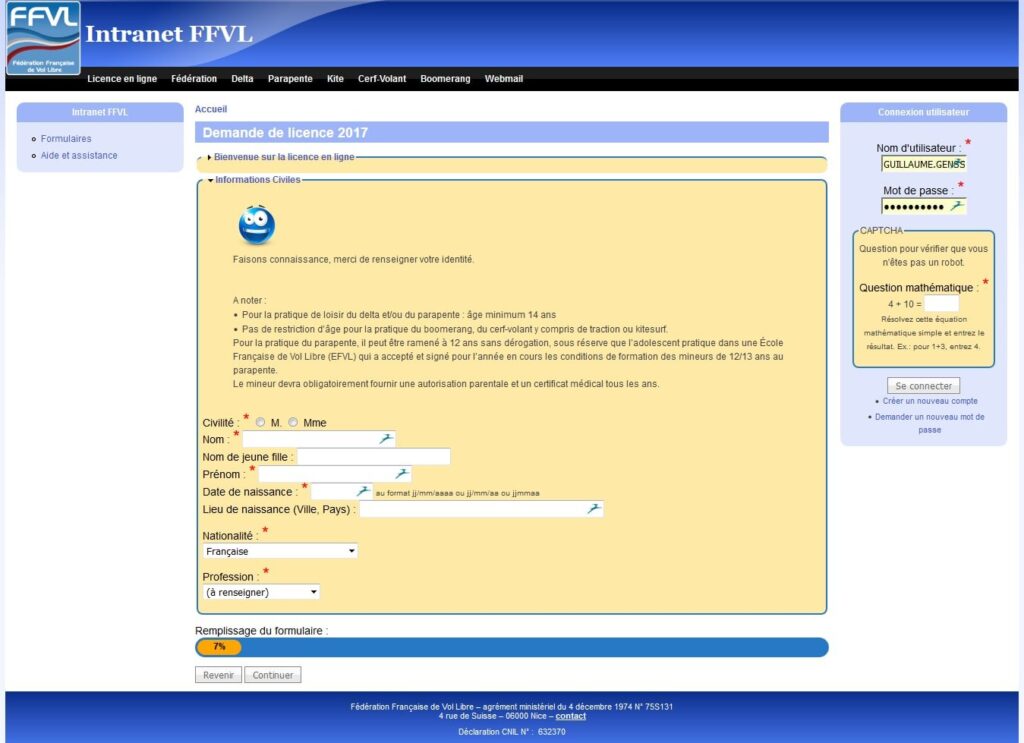
Task: Open the Nationalité dropdown
Action: click(x=280, y=551)
